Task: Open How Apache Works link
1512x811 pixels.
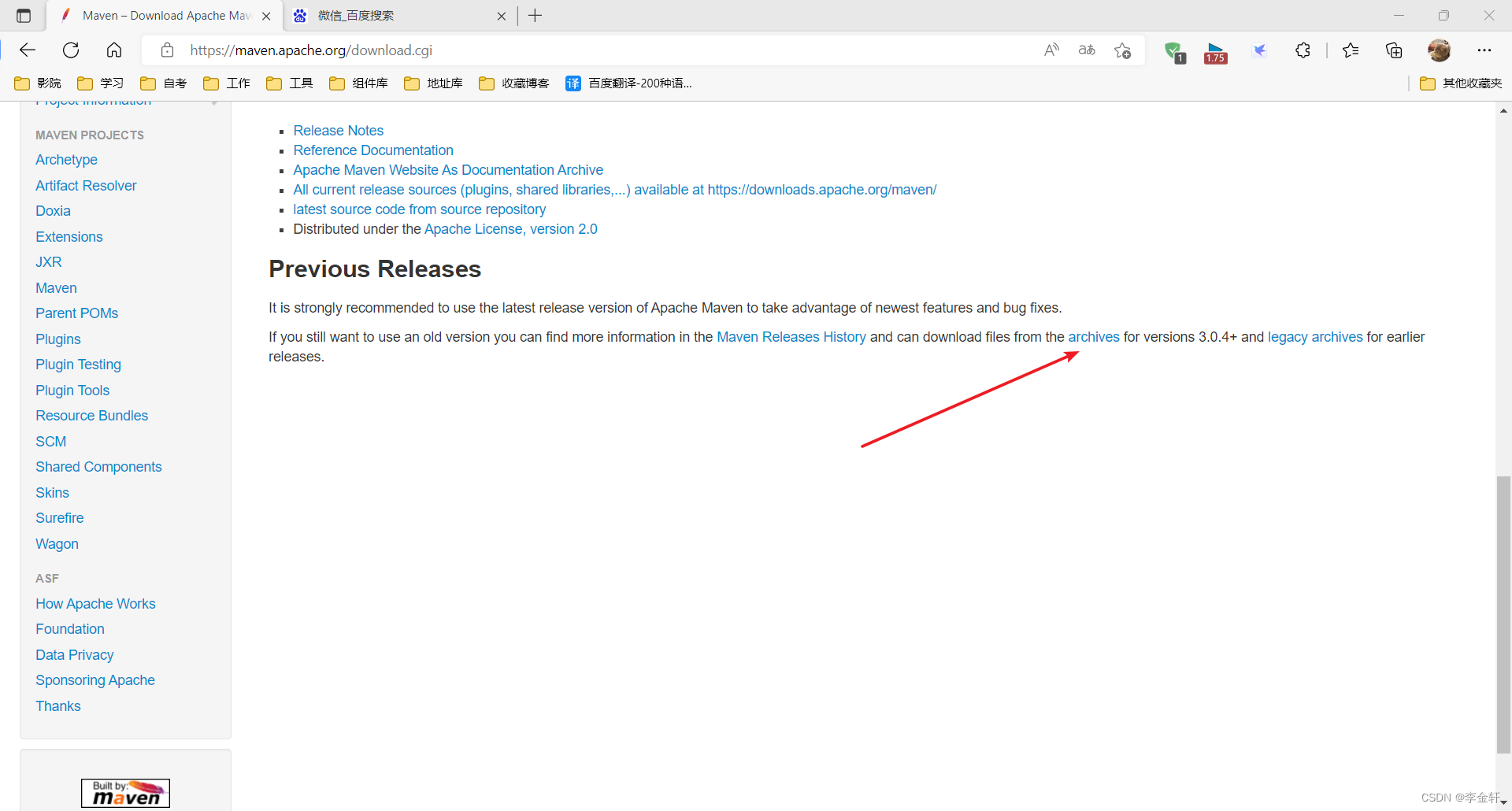Action: click(x=95, y=604)
